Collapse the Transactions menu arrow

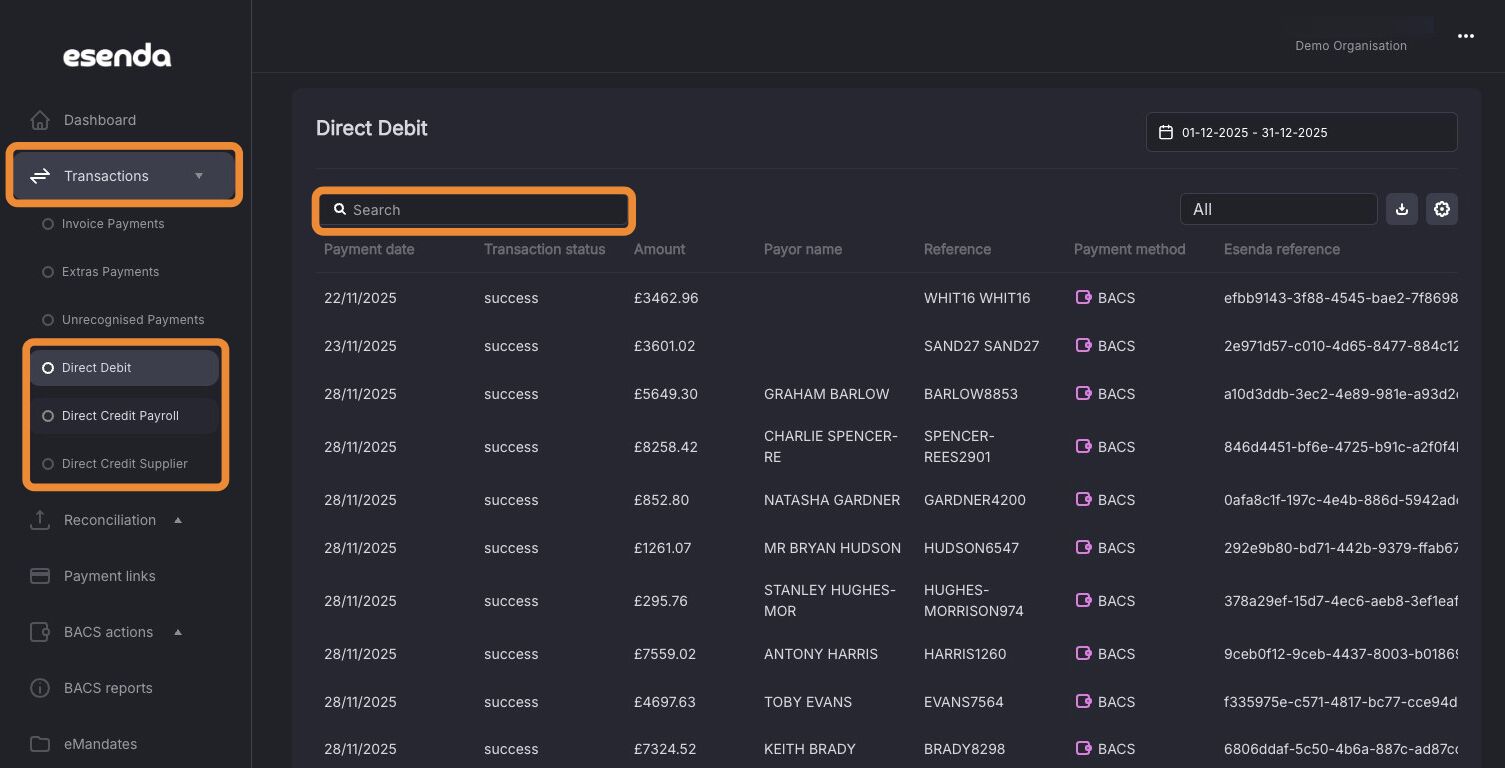[199, 176]
